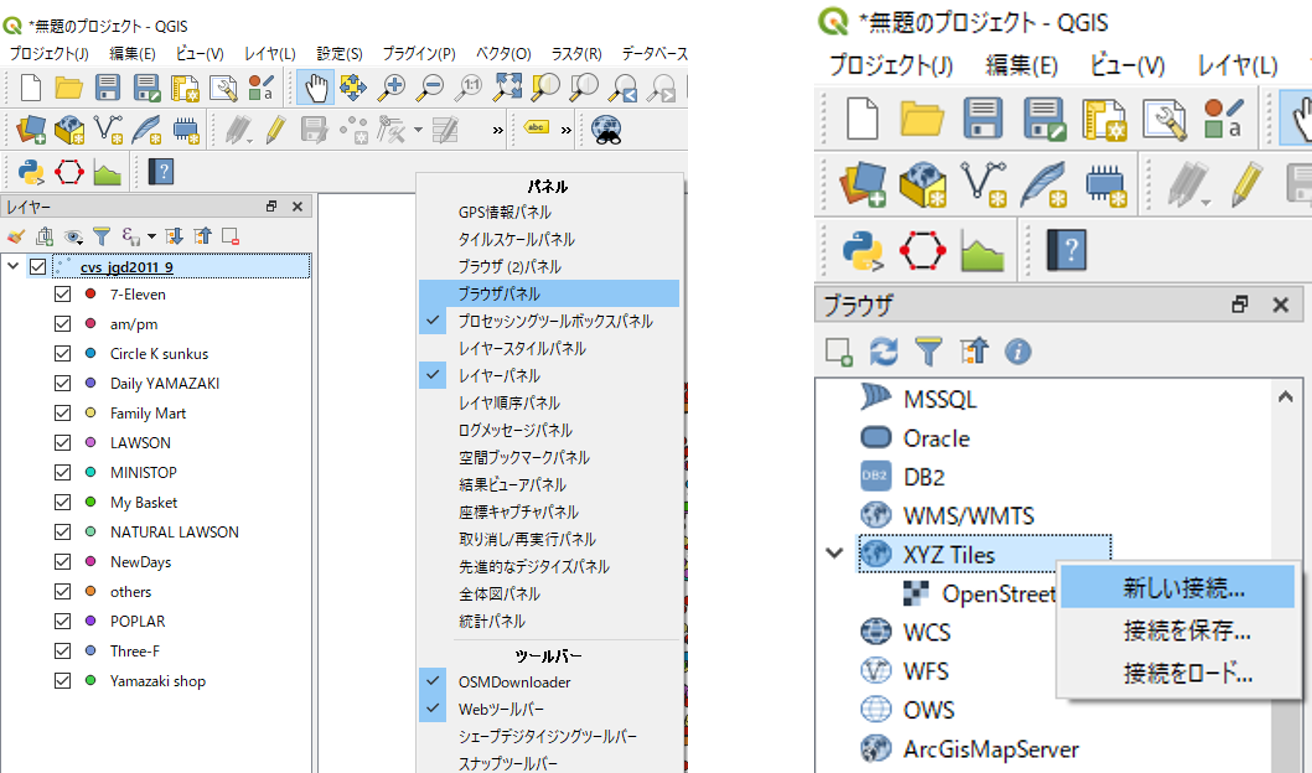Click Pan Map to Selection in left window
This screenshot has height=773, width=1312.
[353, 88]
